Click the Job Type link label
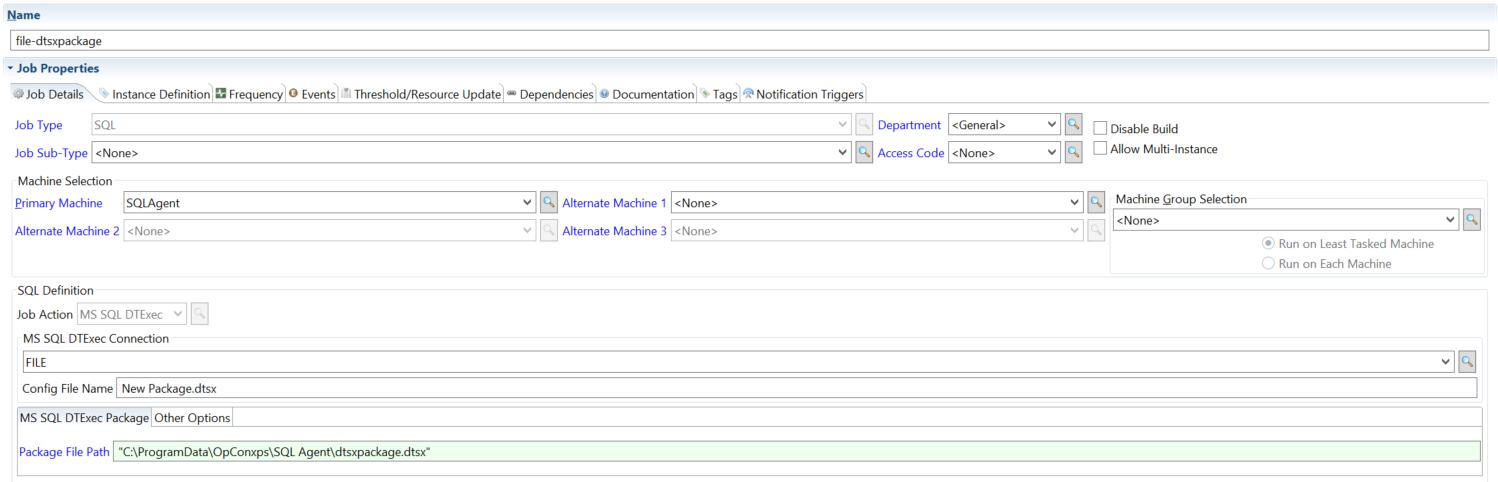1498x482 pixels. 38,125
